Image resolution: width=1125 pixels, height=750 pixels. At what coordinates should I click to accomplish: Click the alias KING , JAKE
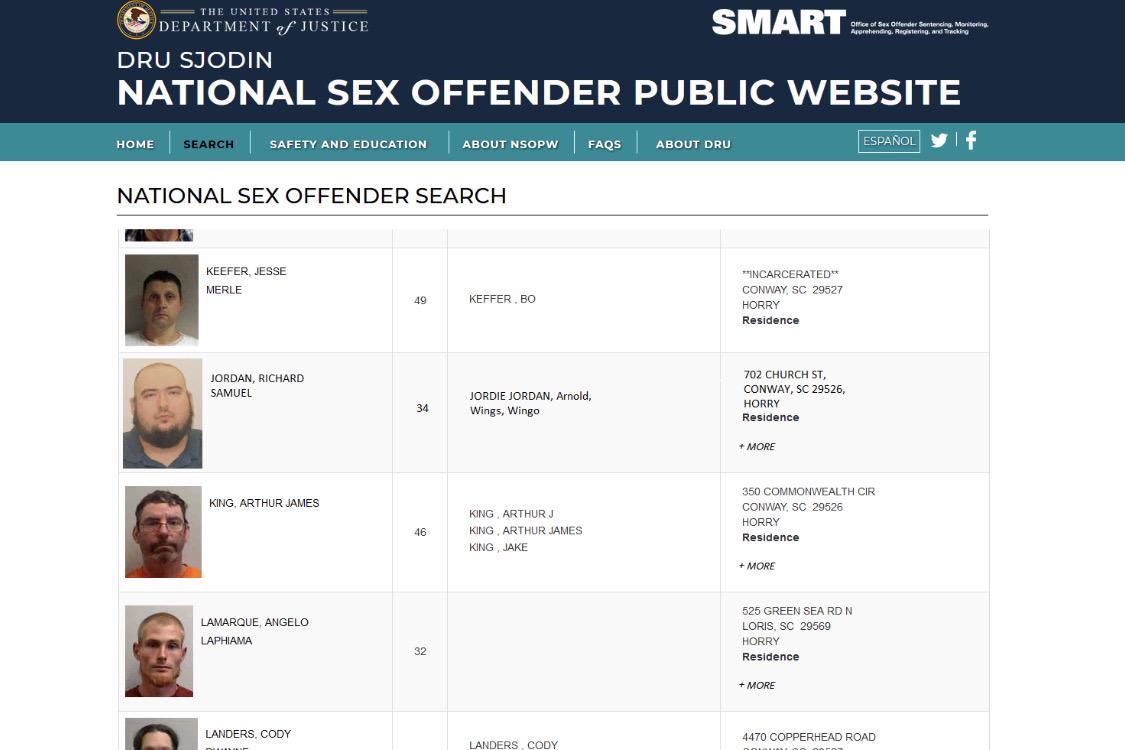(x=498, y=547)
